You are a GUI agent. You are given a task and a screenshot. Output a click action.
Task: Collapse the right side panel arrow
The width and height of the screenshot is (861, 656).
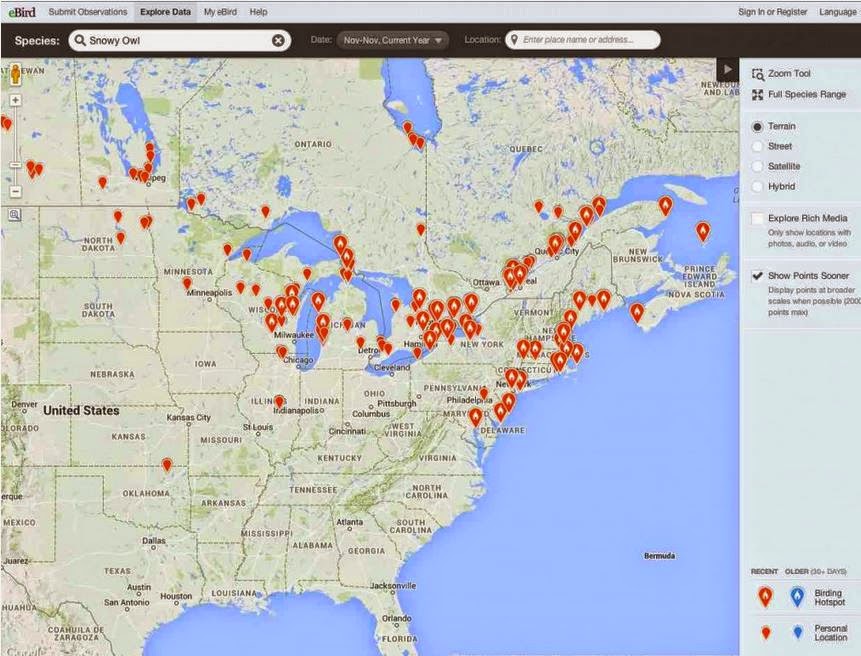click(x=728, y=69)
